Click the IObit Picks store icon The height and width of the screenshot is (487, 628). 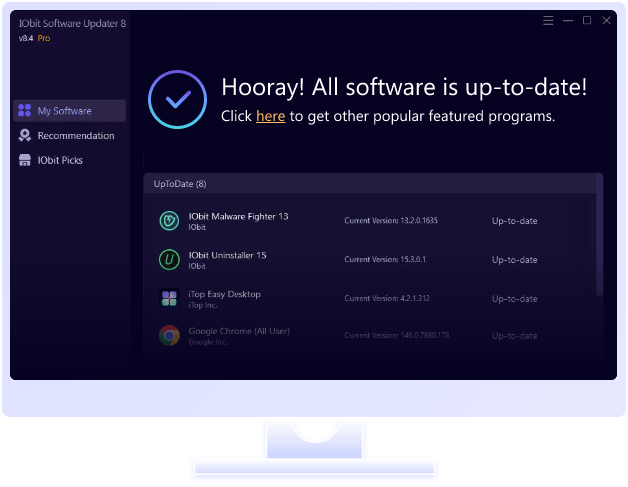coord(25,160)
